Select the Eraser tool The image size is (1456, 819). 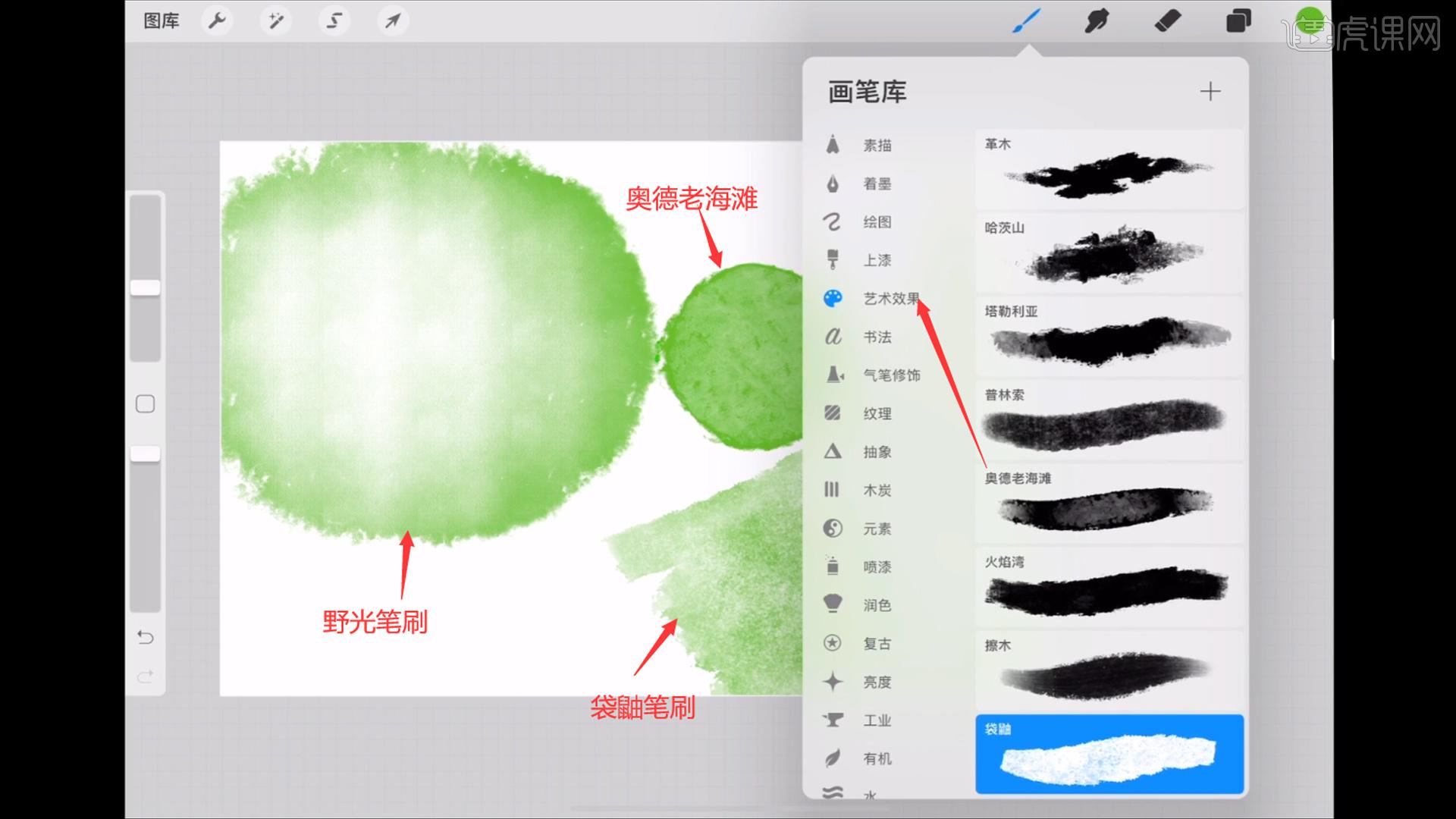(1168, 21)
